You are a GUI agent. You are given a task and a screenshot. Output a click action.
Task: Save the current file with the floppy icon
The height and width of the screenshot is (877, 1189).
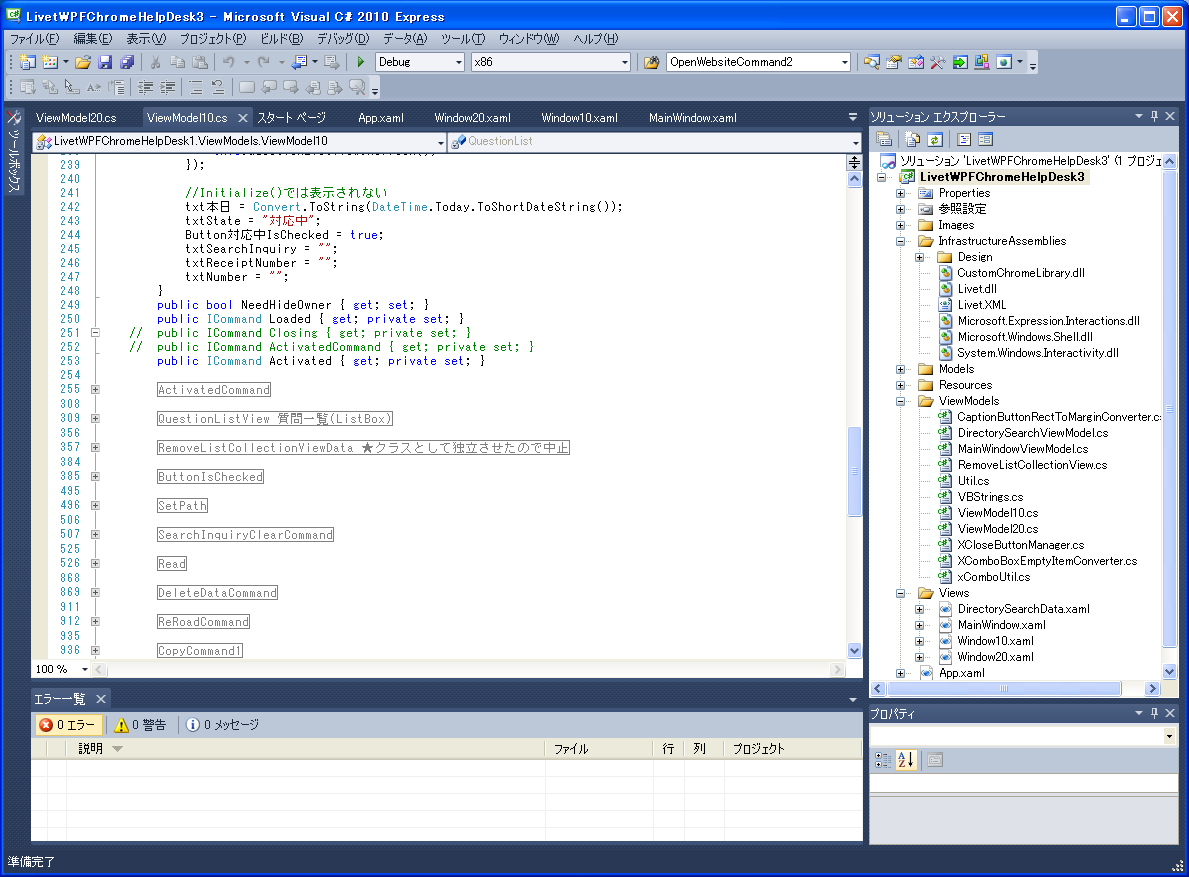coord(105,62)
